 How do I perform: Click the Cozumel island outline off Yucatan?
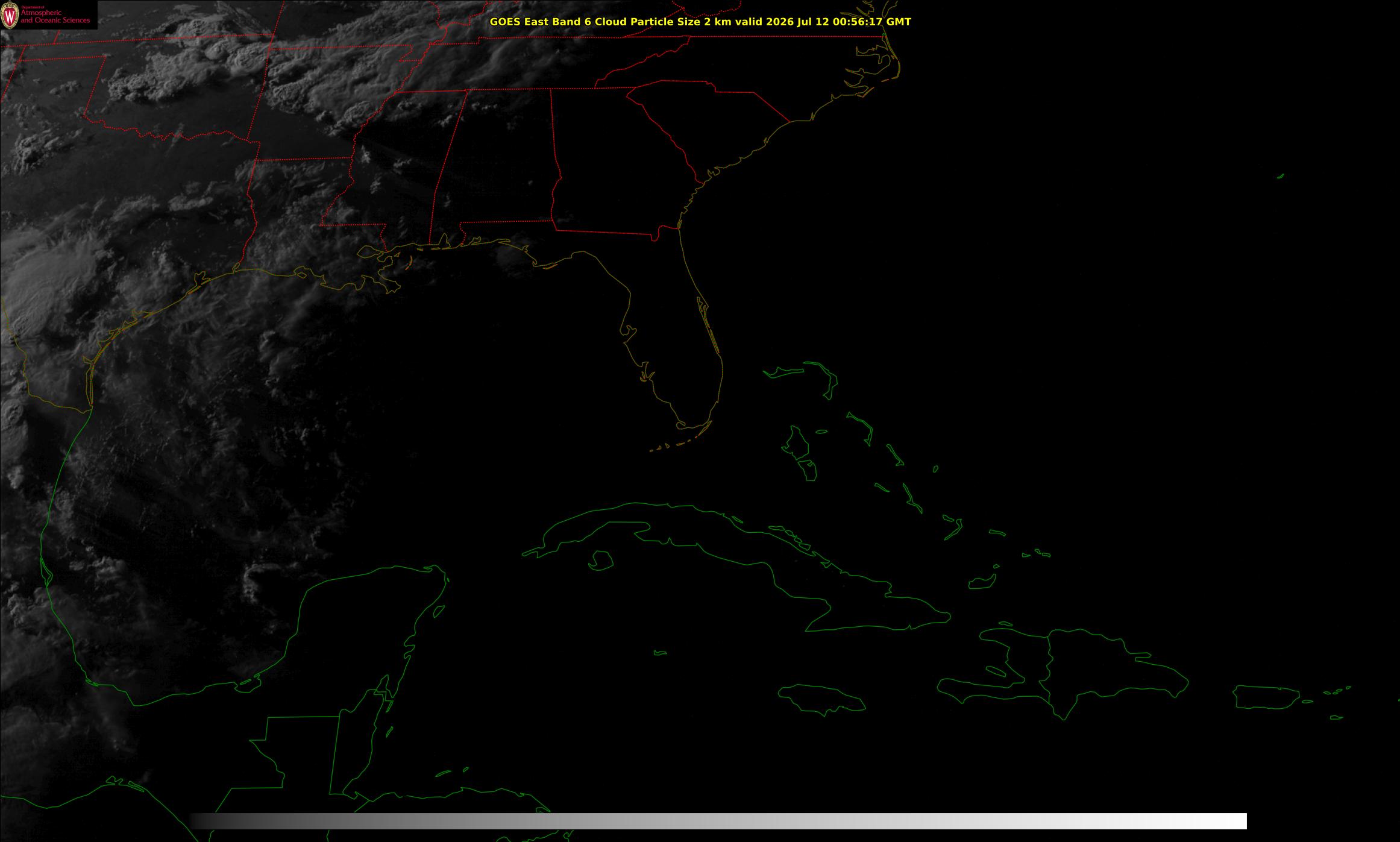coord(439,612)
